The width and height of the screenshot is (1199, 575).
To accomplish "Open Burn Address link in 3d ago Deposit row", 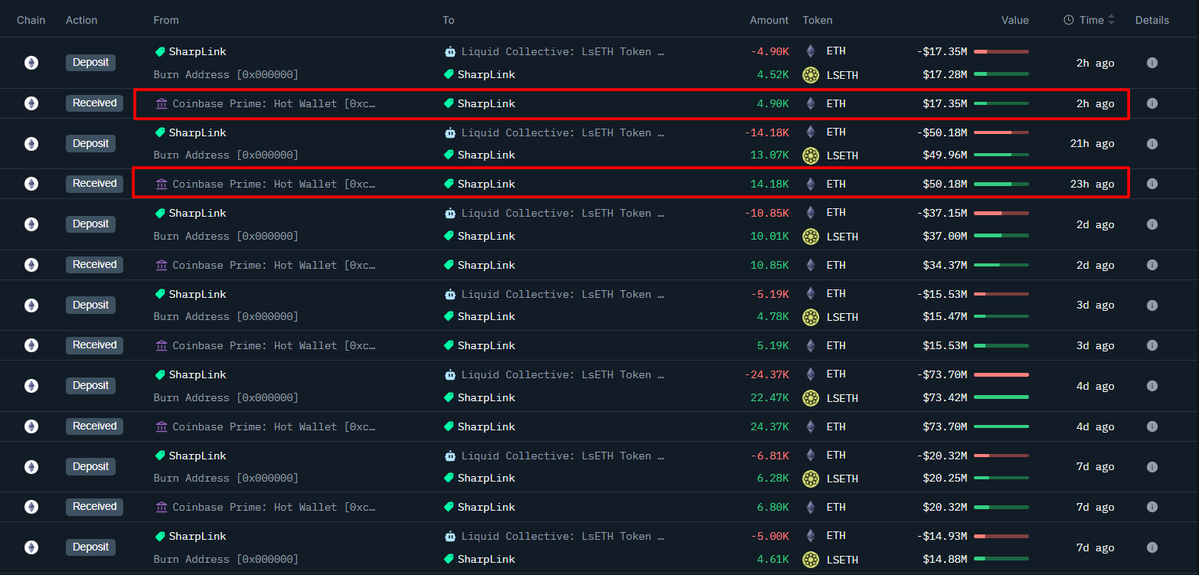I will point(226,317).
